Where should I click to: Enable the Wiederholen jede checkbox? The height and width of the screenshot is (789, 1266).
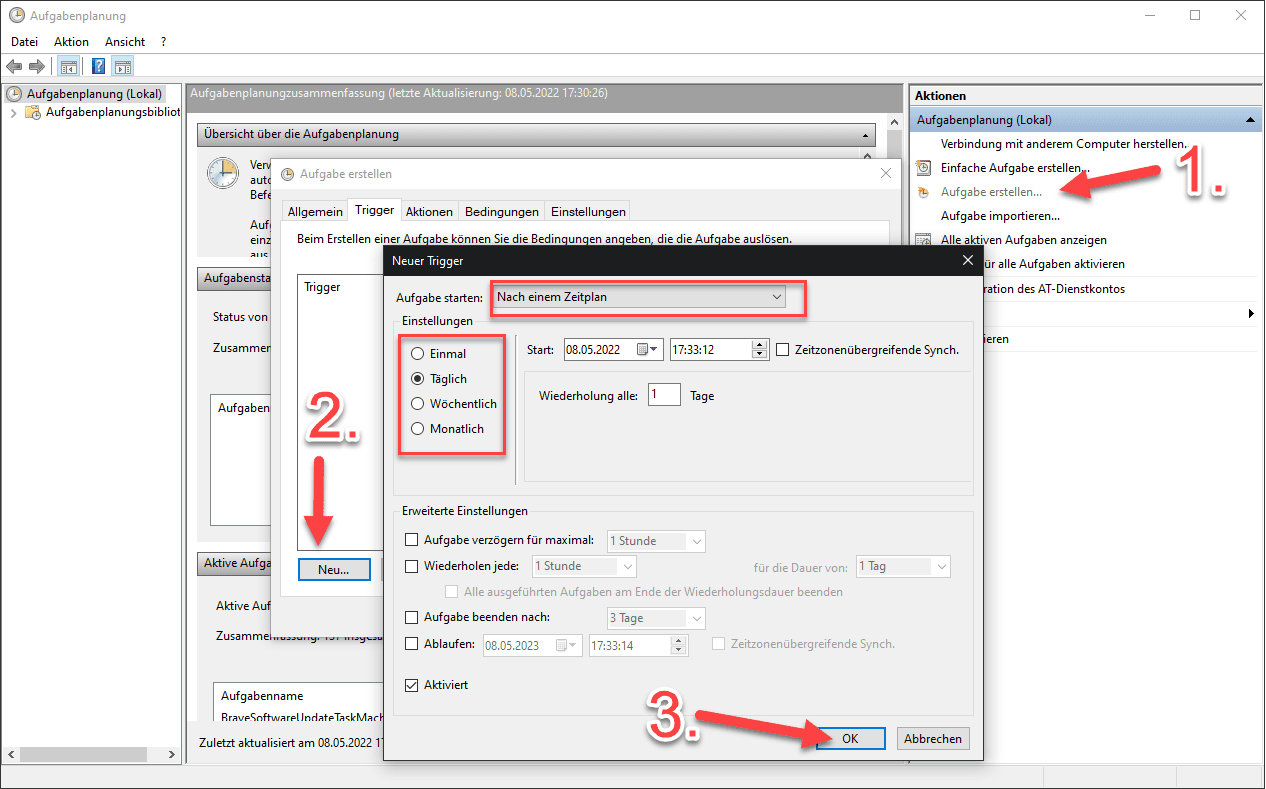411,566
